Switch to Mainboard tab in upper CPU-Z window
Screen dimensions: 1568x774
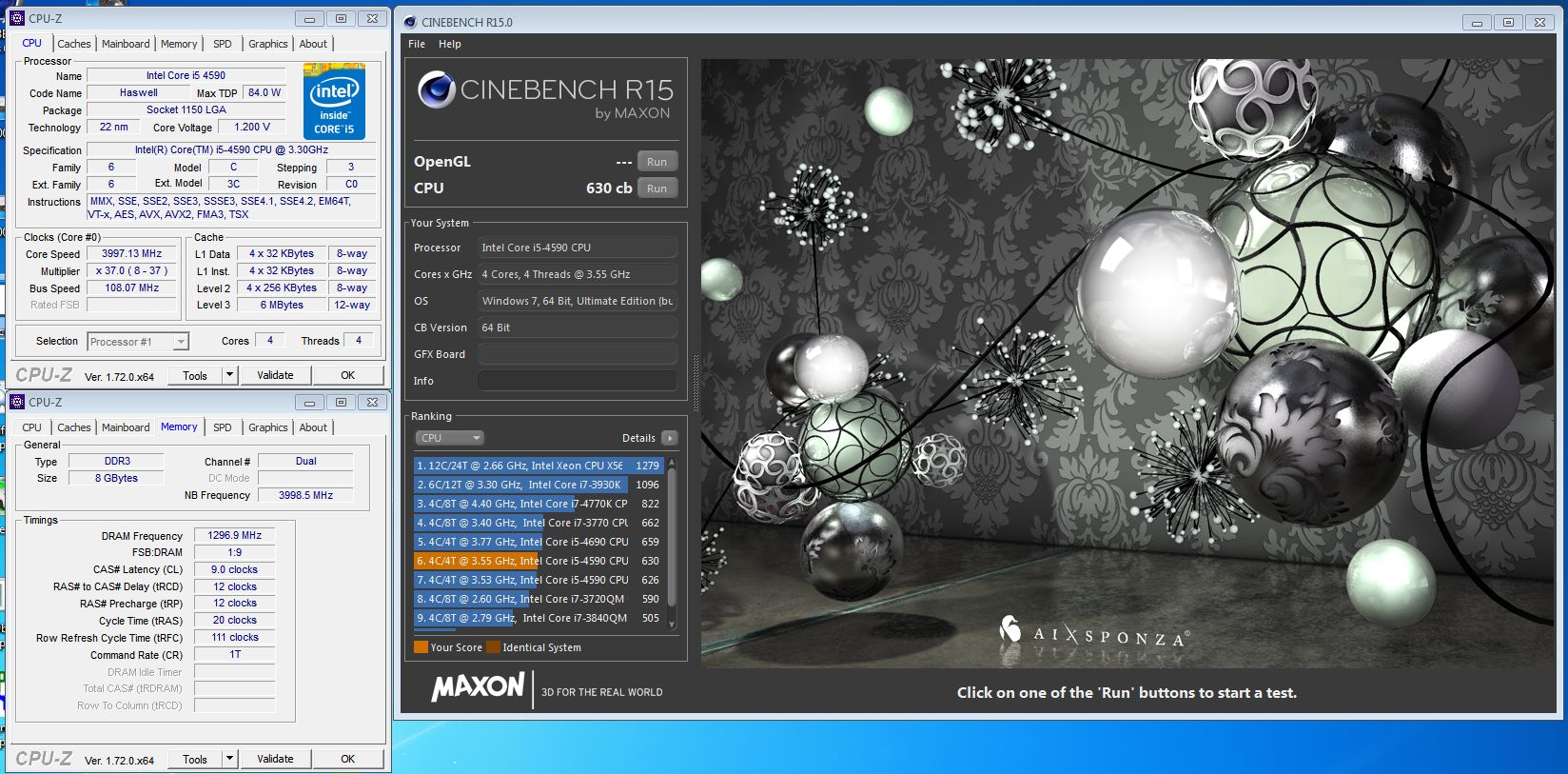tap(126, 44)
